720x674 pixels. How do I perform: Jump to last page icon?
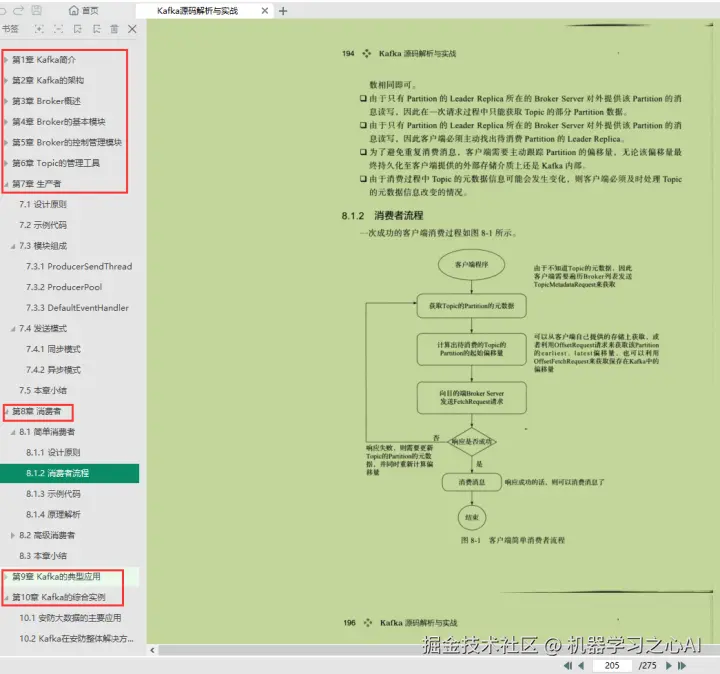pos(681,665)
